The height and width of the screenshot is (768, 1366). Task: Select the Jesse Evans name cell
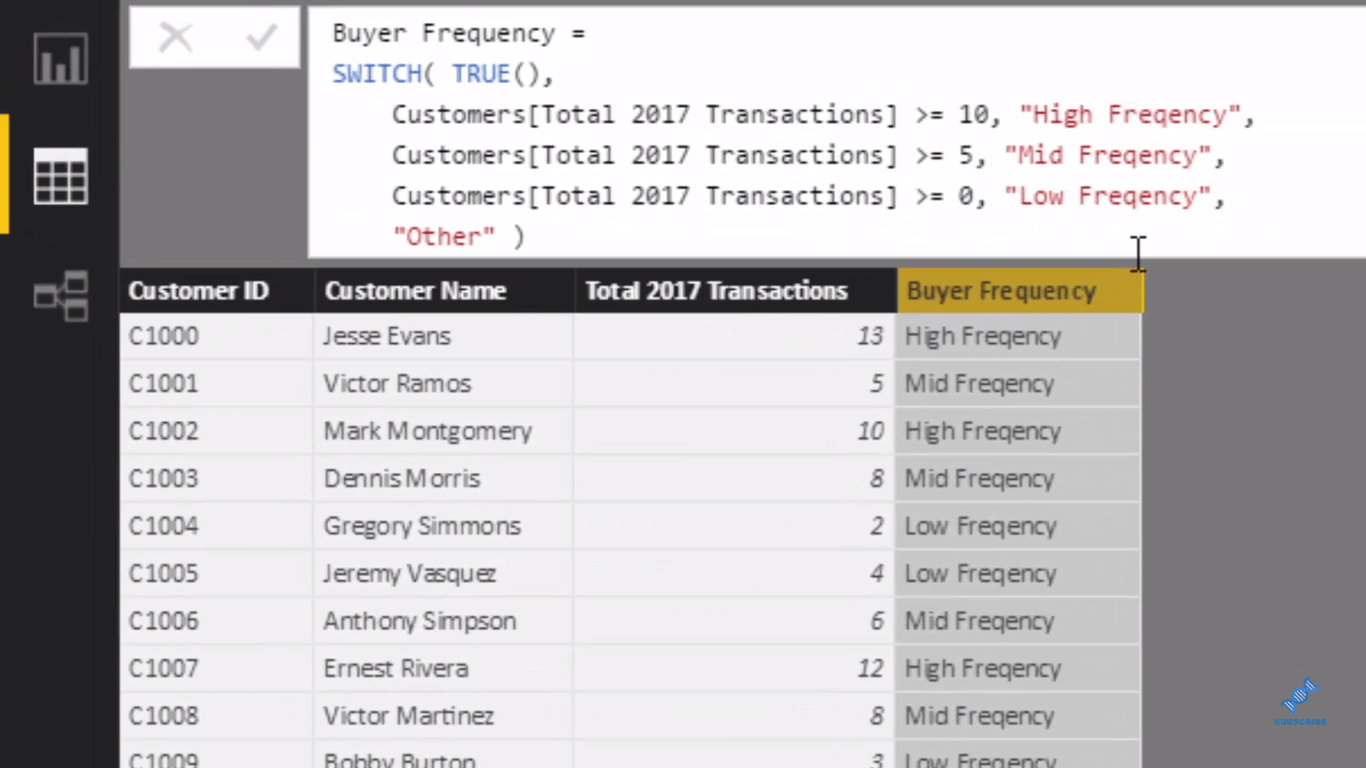[444, 336]
